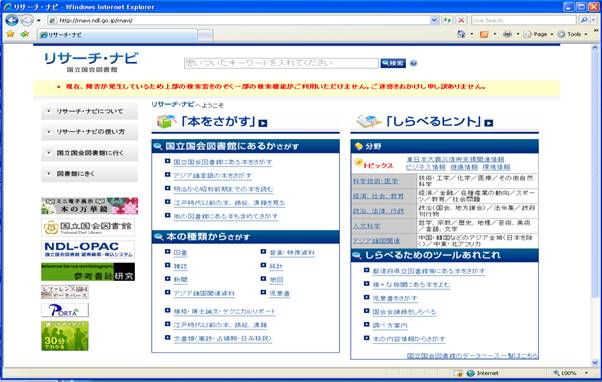Click the RSS feeds toolbar icon

(x=484, y=34)
